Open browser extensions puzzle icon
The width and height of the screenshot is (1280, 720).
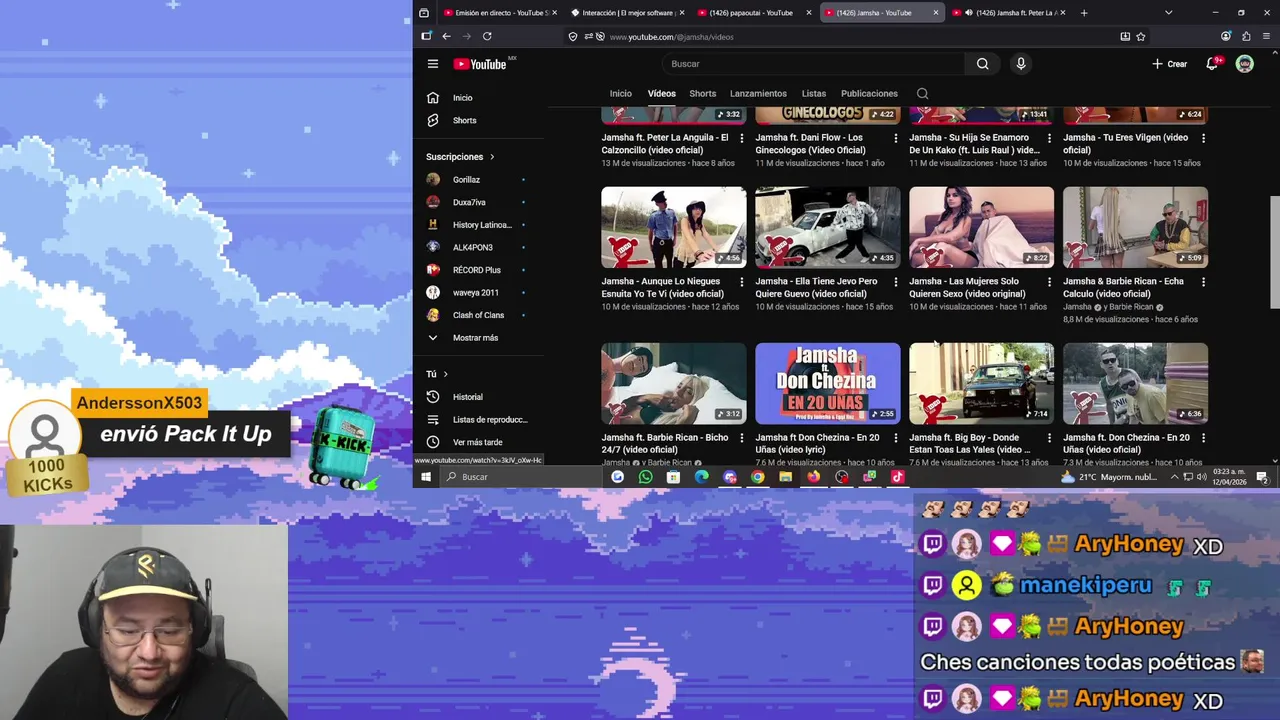(1246, 36)
